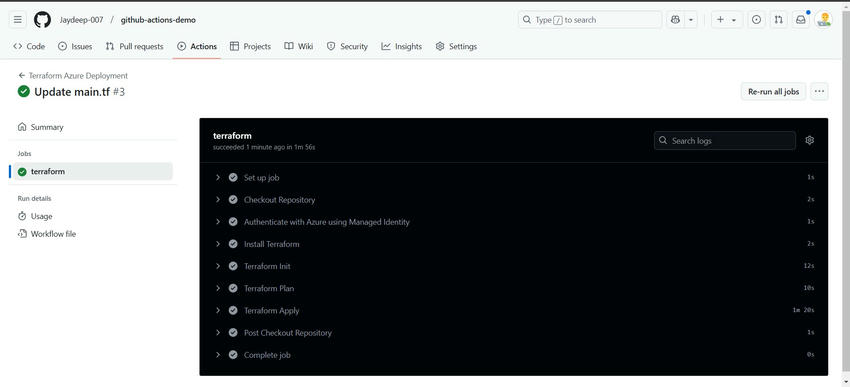Open the create new plus dropdown
Viewport: 850px width, 387px height.
tap(726, 20)
